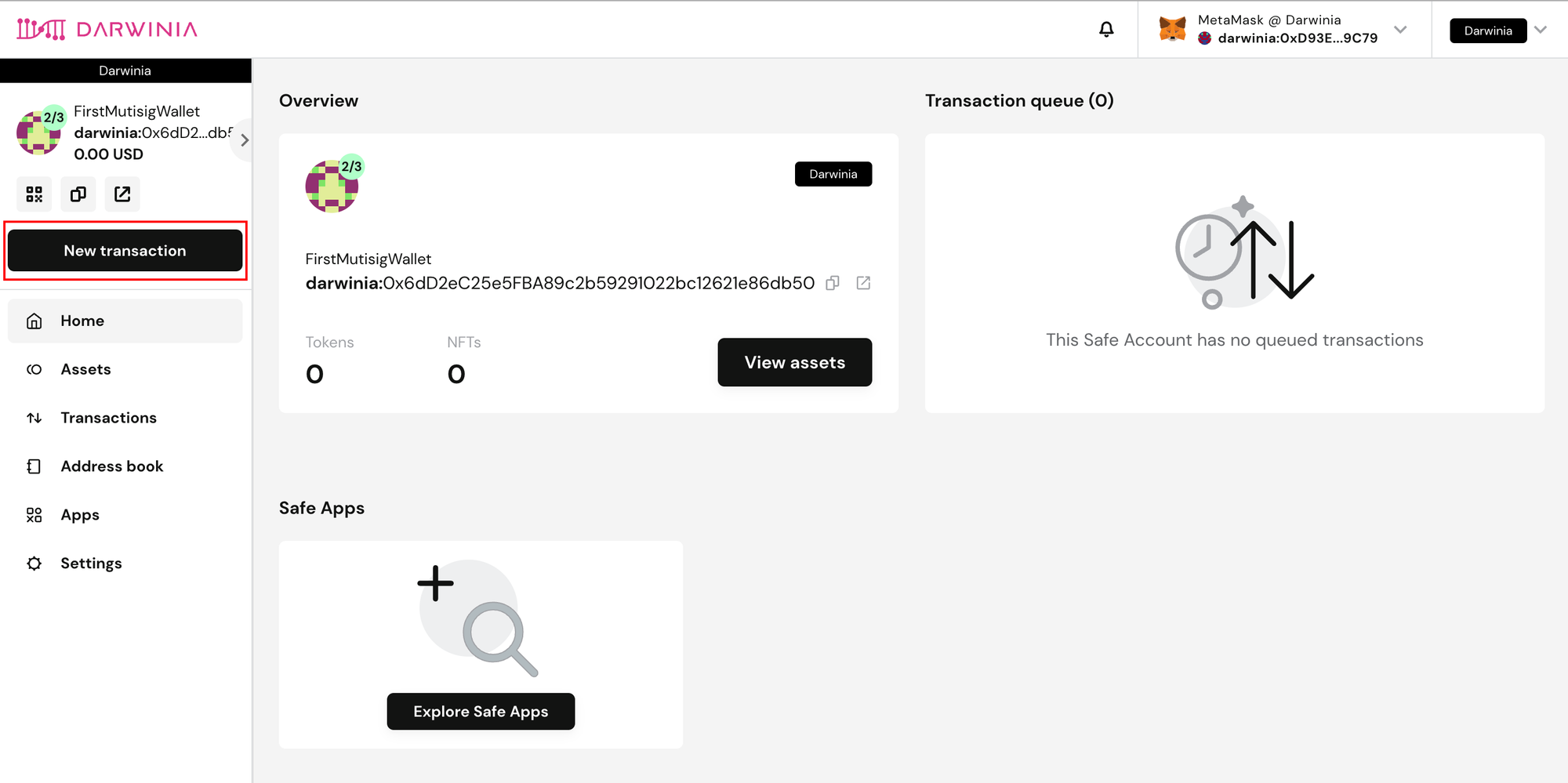
Task: Click Explore Safe Apps button
Action: point(481,712)
